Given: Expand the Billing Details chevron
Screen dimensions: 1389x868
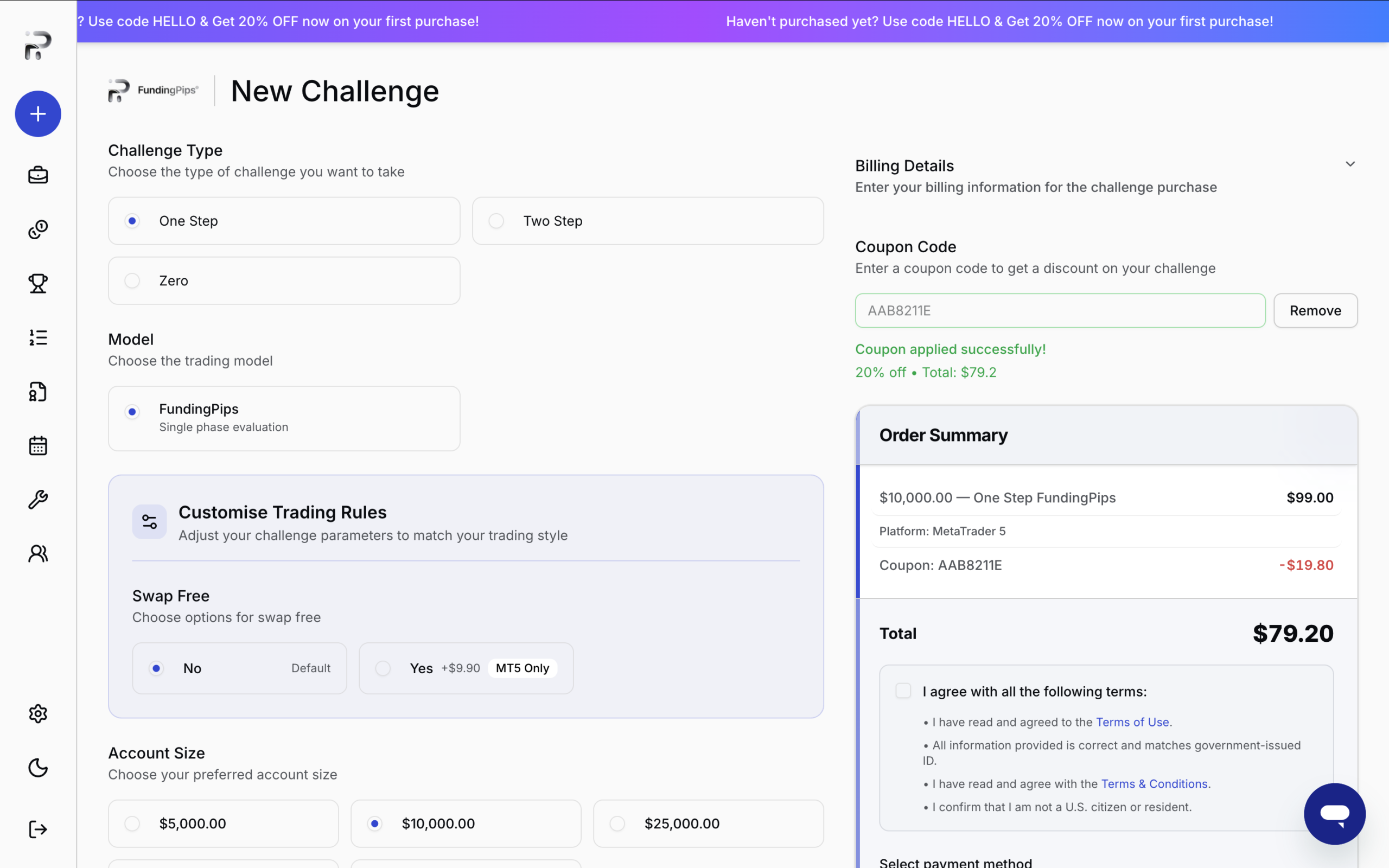Looking at the screenshot, I should (1350, 164).
